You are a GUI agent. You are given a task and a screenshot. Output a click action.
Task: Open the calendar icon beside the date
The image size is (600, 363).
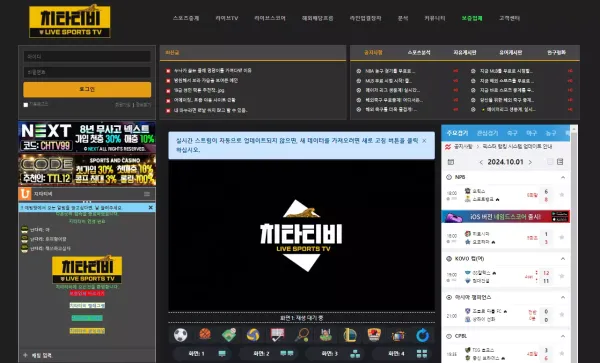tap(451, 162)
